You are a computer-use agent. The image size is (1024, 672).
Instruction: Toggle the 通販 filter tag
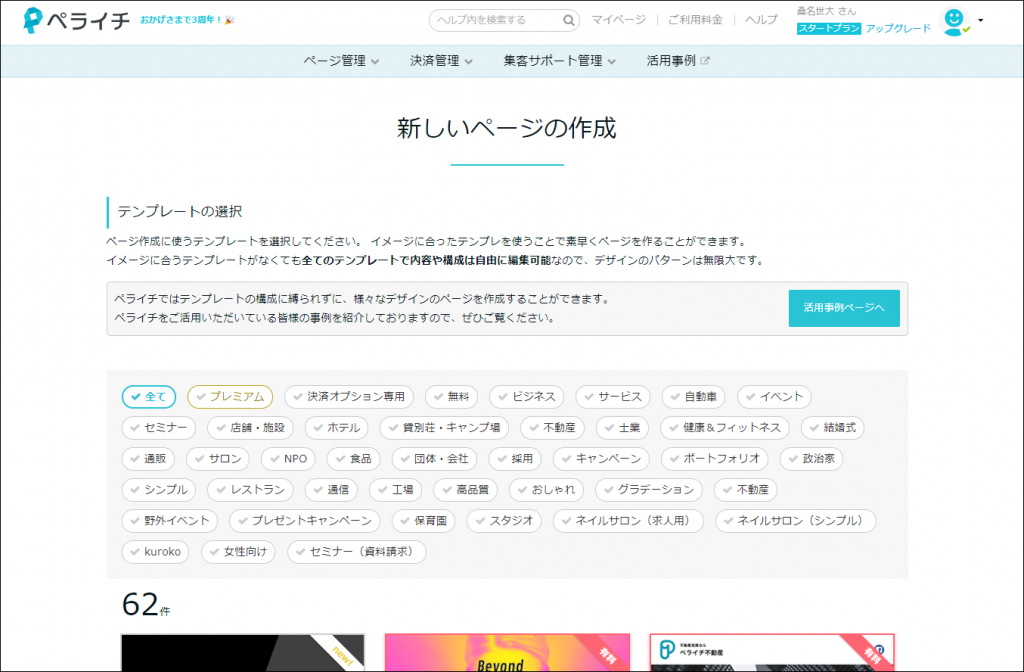(x=148, y=458)
